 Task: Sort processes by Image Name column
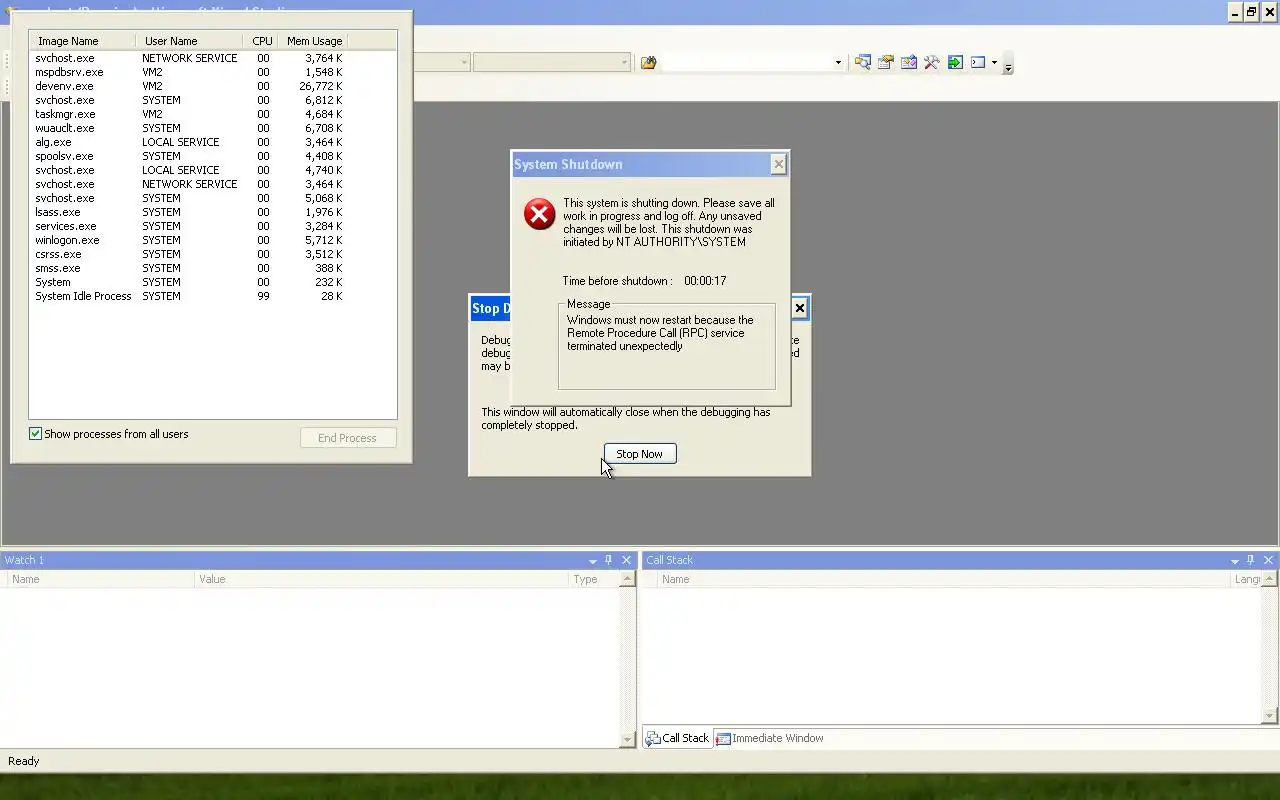pyautogui.click(x=83, y=41)
